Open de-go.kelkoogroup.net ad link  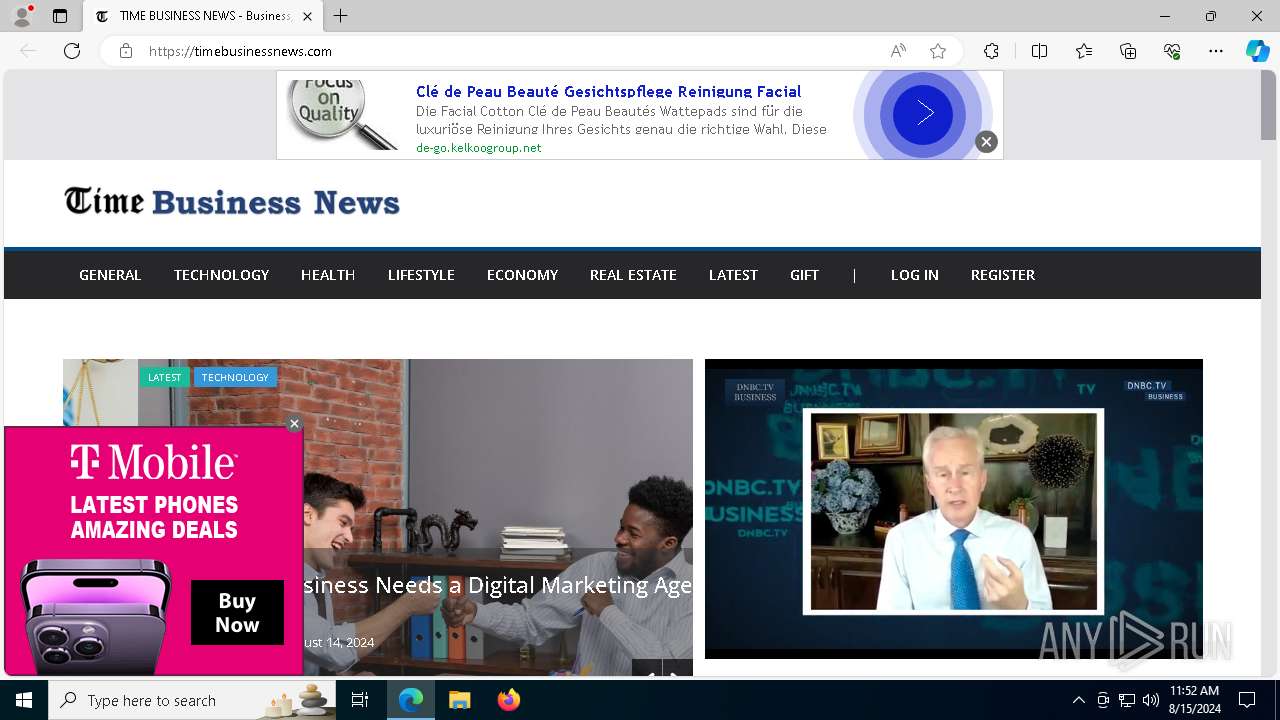[478, 148]
